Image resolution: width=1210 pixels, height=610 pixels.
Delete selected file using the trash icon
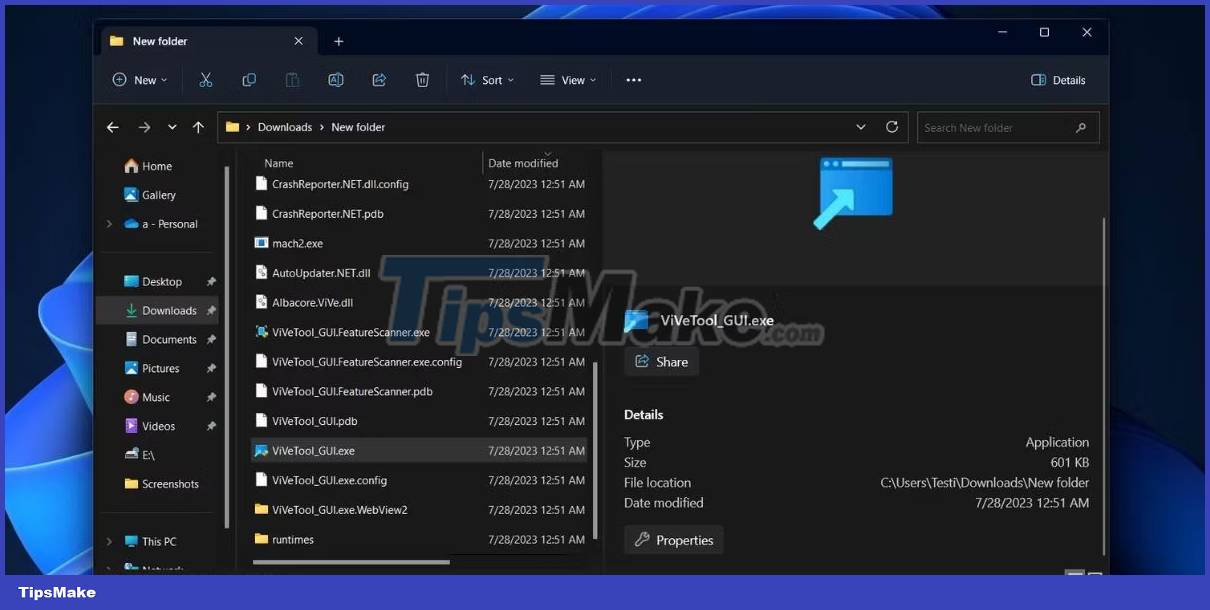422,79
